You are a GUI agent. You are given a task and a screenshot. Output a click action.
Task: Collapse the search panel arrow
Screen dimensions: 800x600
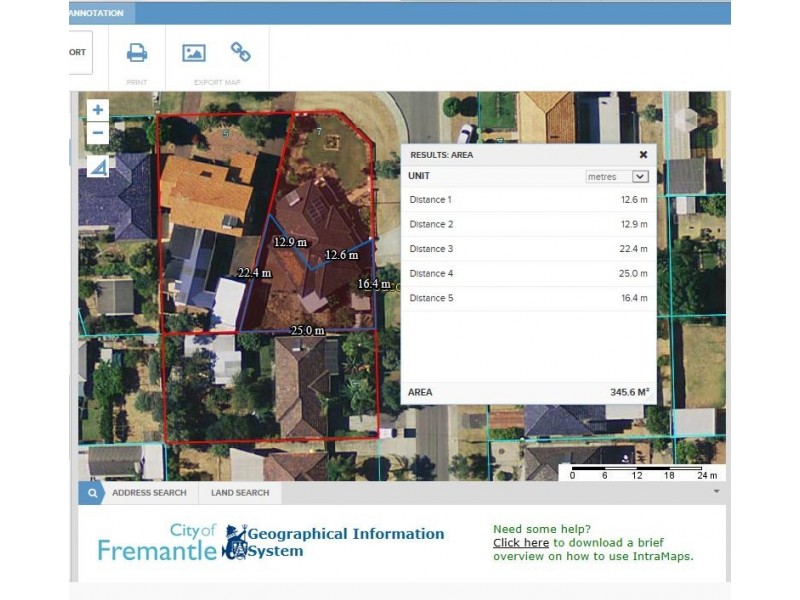pos(716,492)
